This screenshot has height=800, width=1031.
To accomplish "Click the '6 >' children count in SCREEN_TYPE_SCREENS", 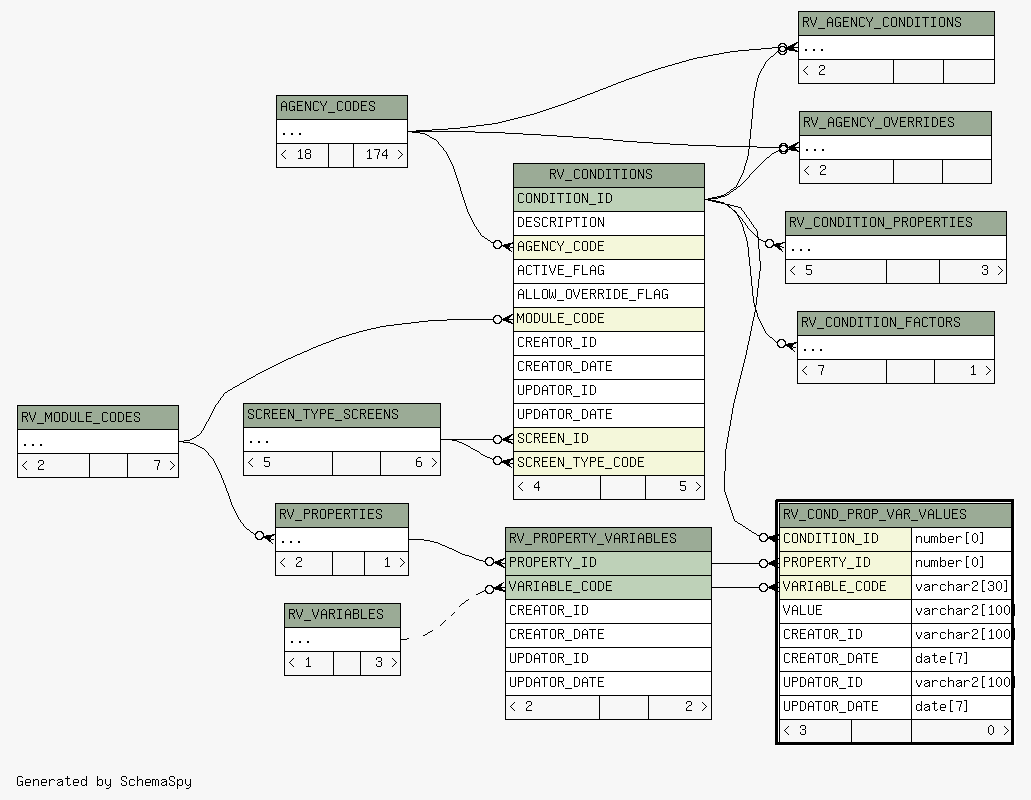I will coord(410,463).
